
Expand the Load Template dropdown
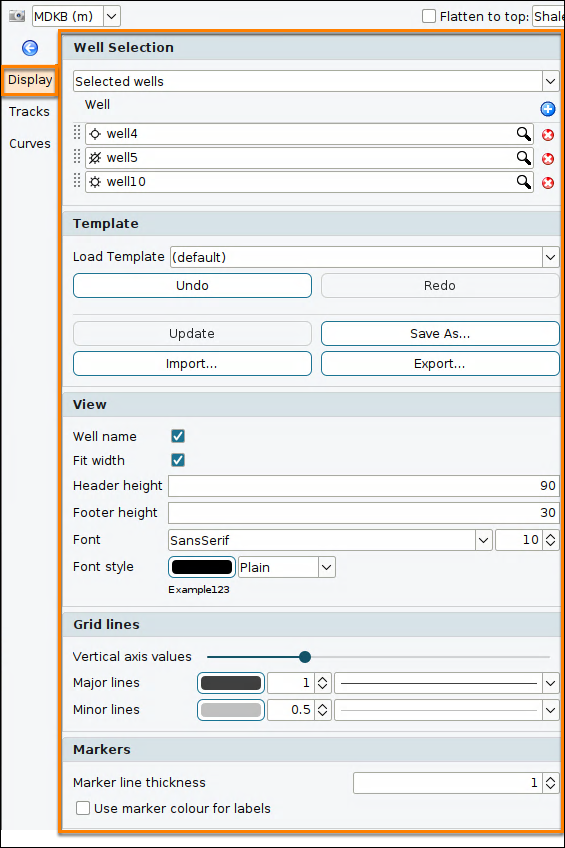364,257
